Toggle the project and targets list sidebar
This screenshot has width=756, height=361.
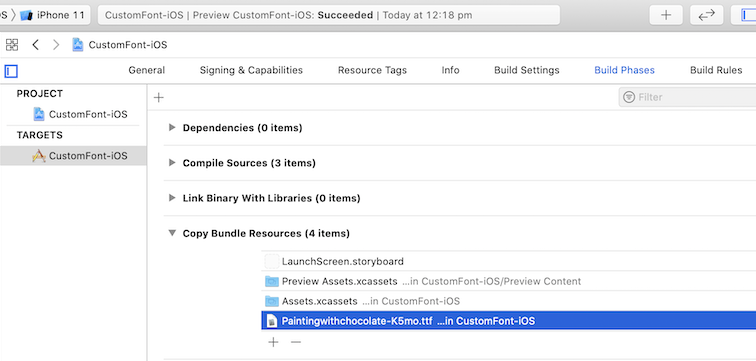pyautogui.click(x=11, y=71)
